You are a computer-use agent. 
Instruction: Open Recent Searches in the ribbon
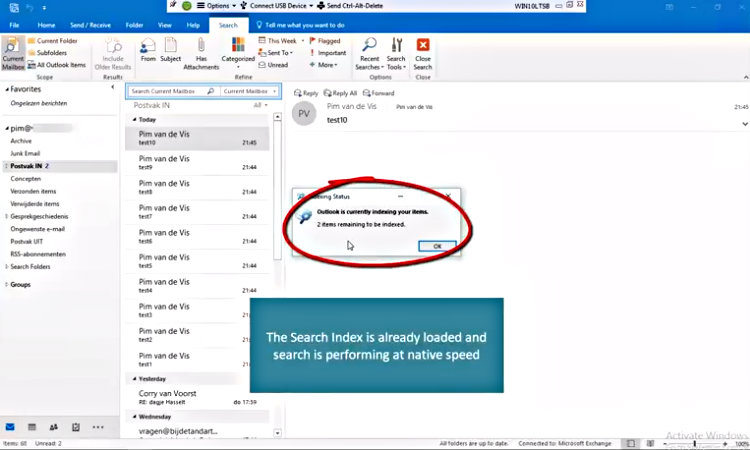pyautogui.click(x=369, y=54)
